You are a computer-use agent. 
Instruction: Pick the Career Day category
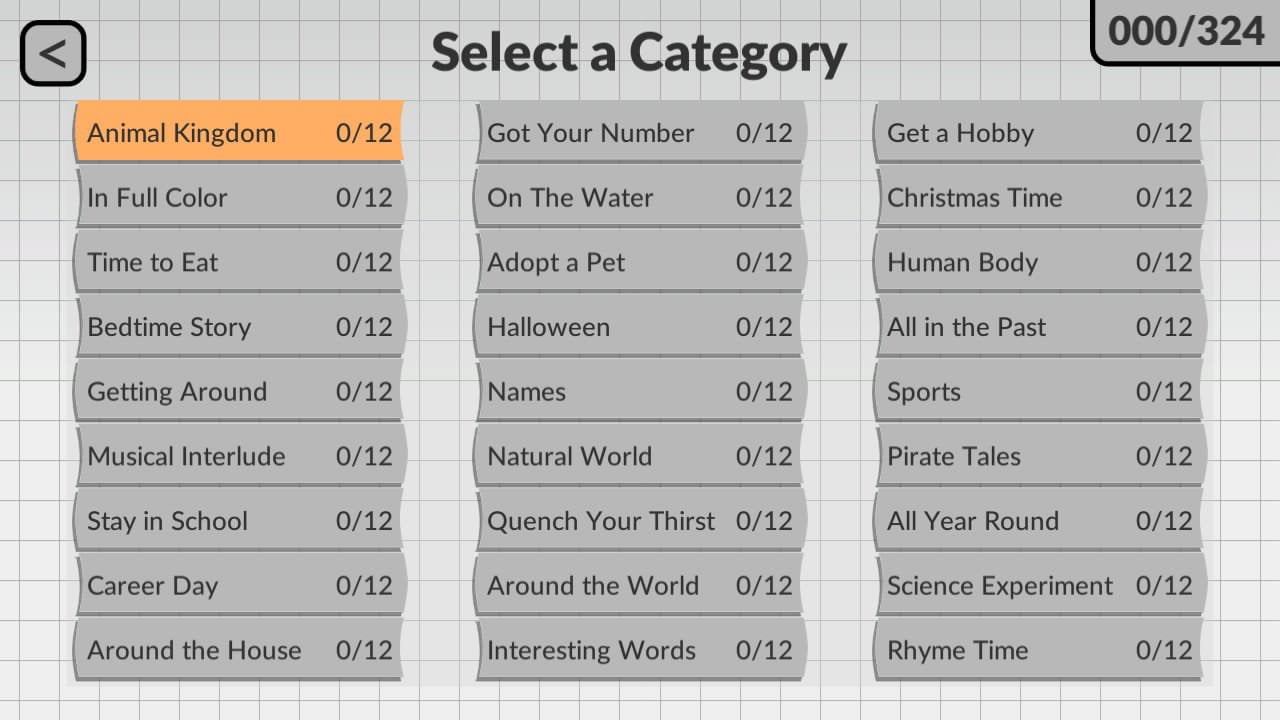[239, 586]
